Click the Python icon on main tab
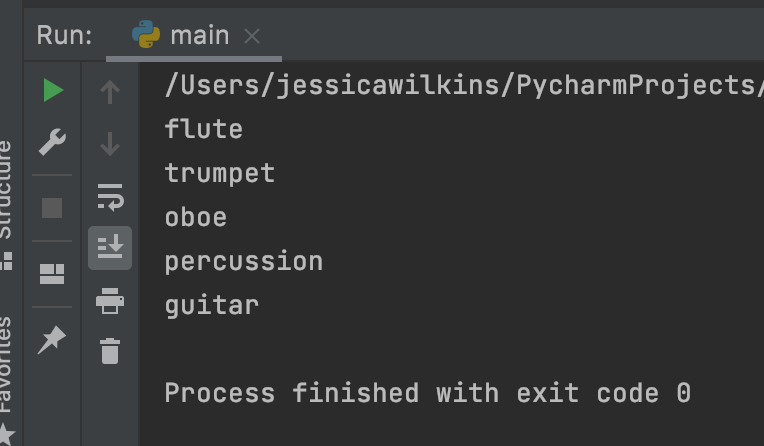The height and width of the screenshot is (446, 764). (146, 36)
